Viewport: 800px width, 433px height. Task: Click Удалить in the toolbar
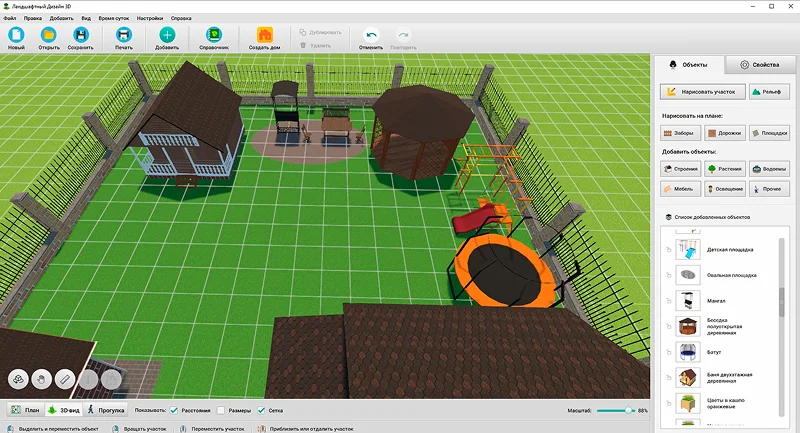pyautogui.click(x=315, y=45)
